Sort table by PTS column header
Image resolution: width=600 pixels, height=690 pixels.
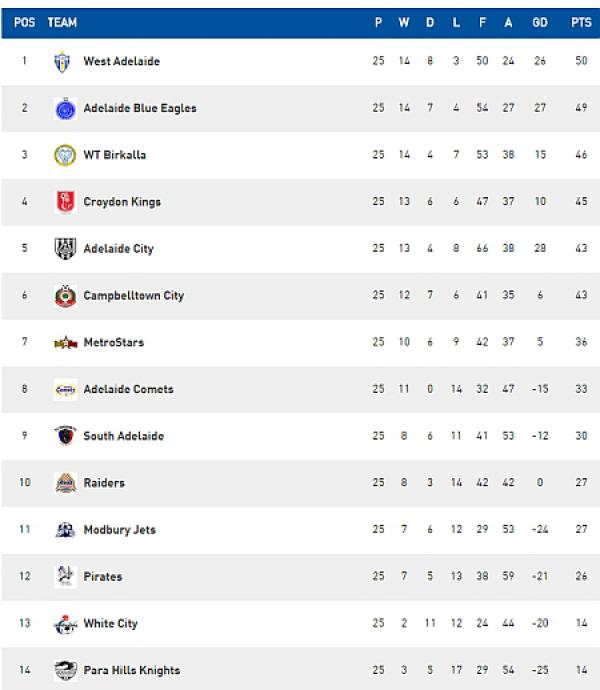pyautogui.click(x=580, y=22)
